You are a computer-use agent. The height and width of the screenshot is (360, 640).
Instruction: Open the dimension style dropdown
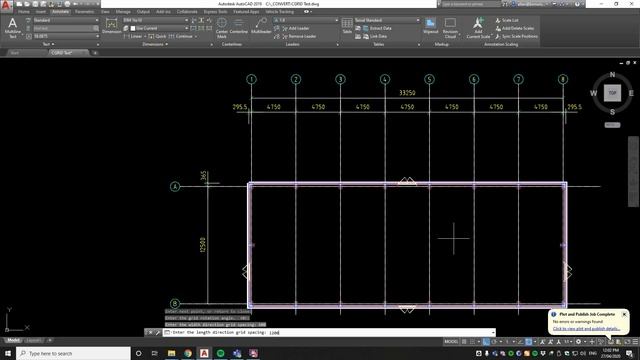coord(156,20)
